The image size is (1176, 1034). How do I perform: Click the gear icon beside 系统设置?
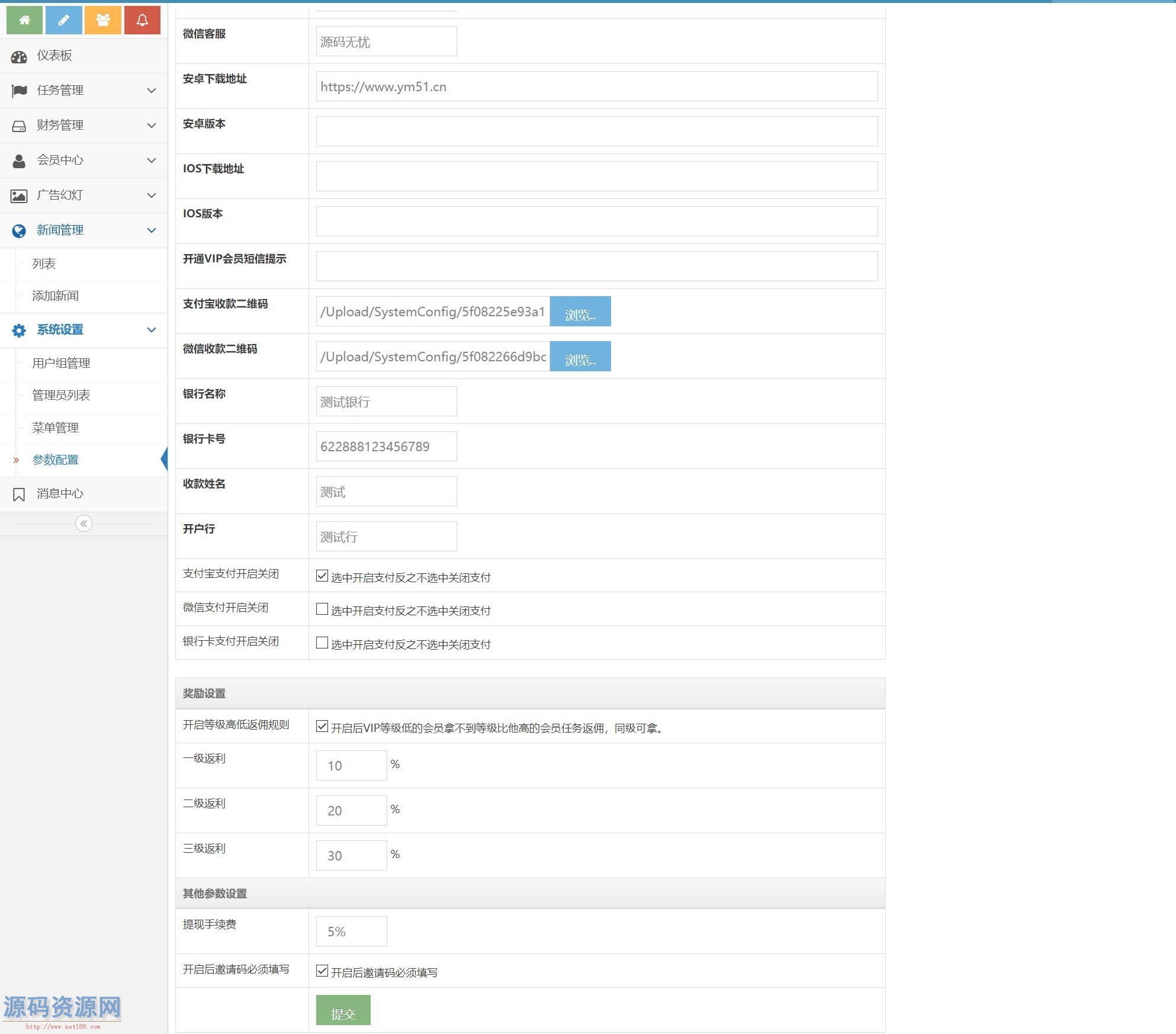point(19,330)
